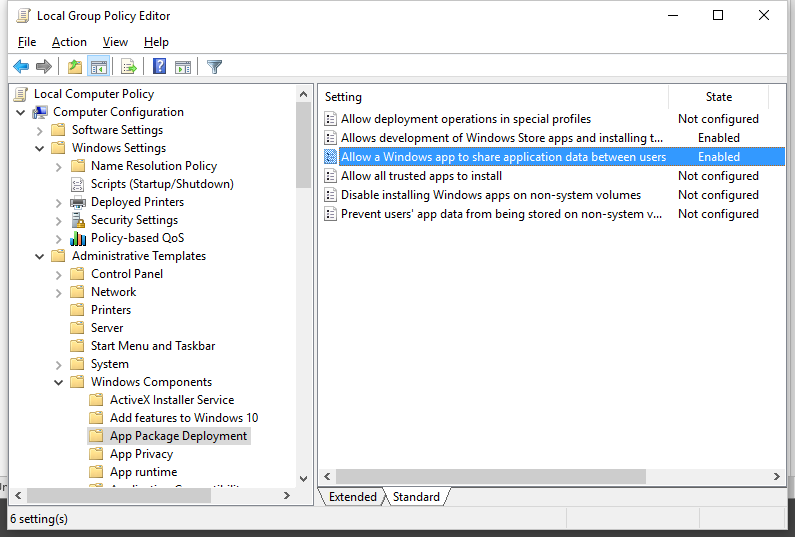Screen dimensions: 795x537
Task: Click the Back arrow toolbar icon
Action: point(21,67)
